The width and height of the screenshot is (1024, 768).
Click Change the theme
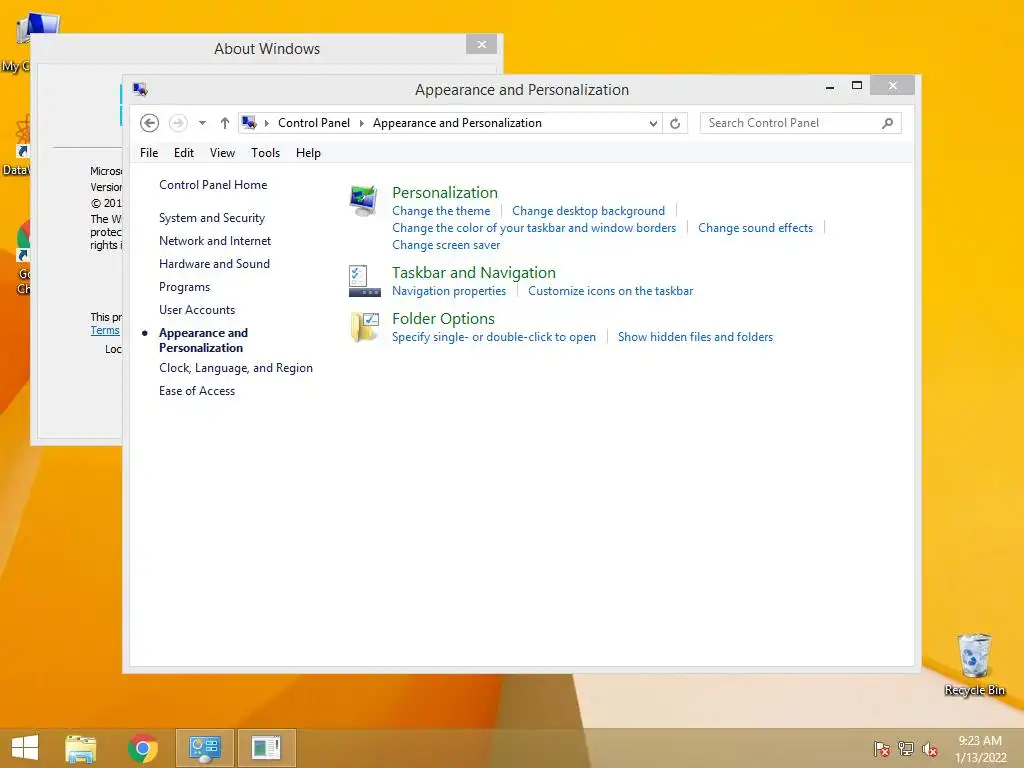coord(441,211)
